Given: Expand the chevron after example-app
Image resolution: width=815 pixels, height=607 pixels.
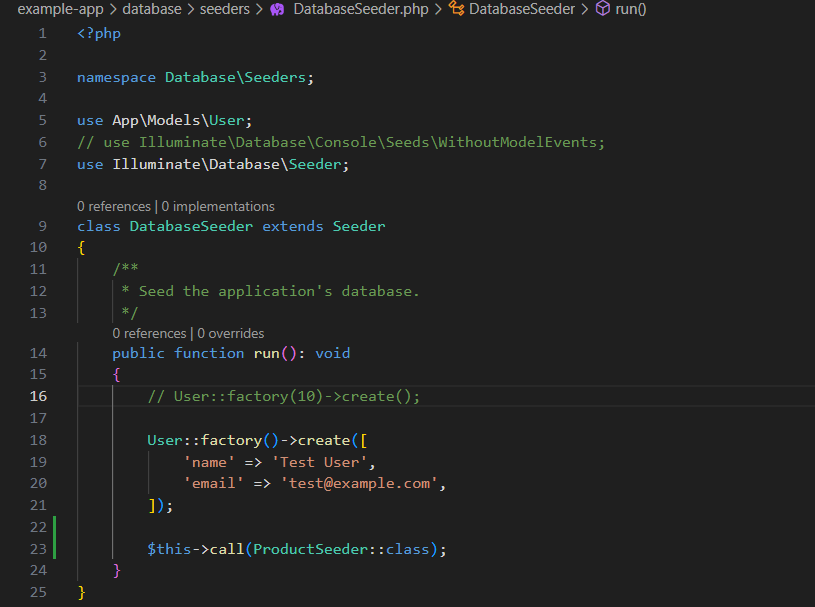Looking at the screenshot, I should click(x=113, y=9).
